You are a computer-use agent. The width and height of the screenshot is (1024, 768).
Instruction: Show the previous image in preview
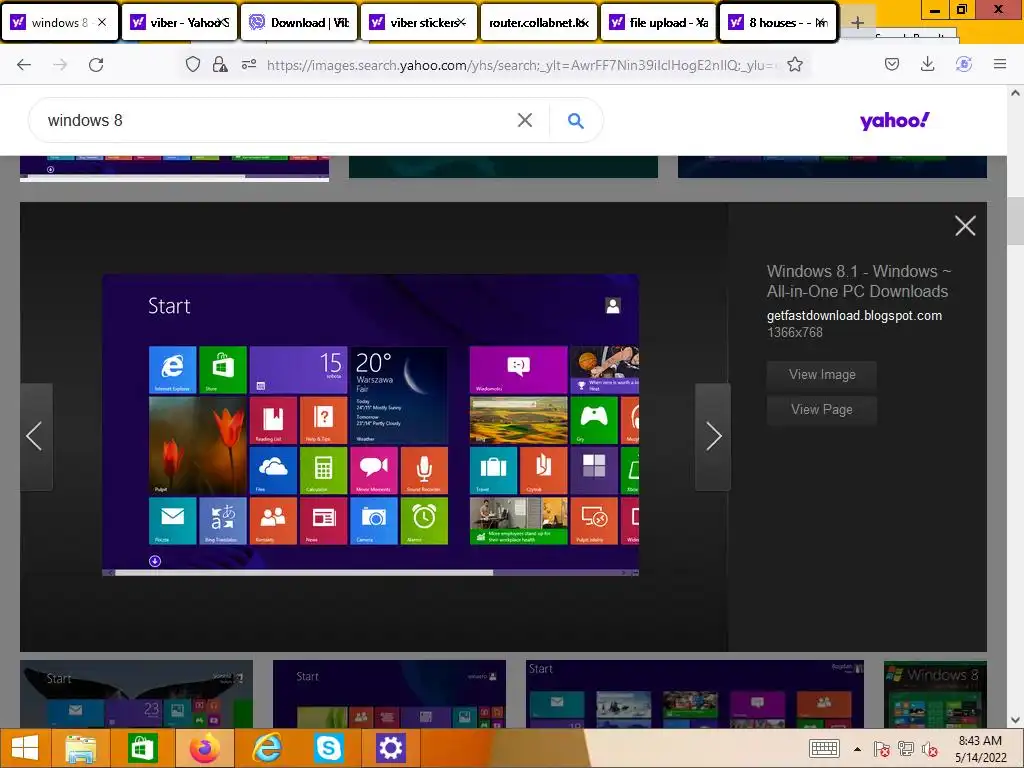(x=35, y=436)
